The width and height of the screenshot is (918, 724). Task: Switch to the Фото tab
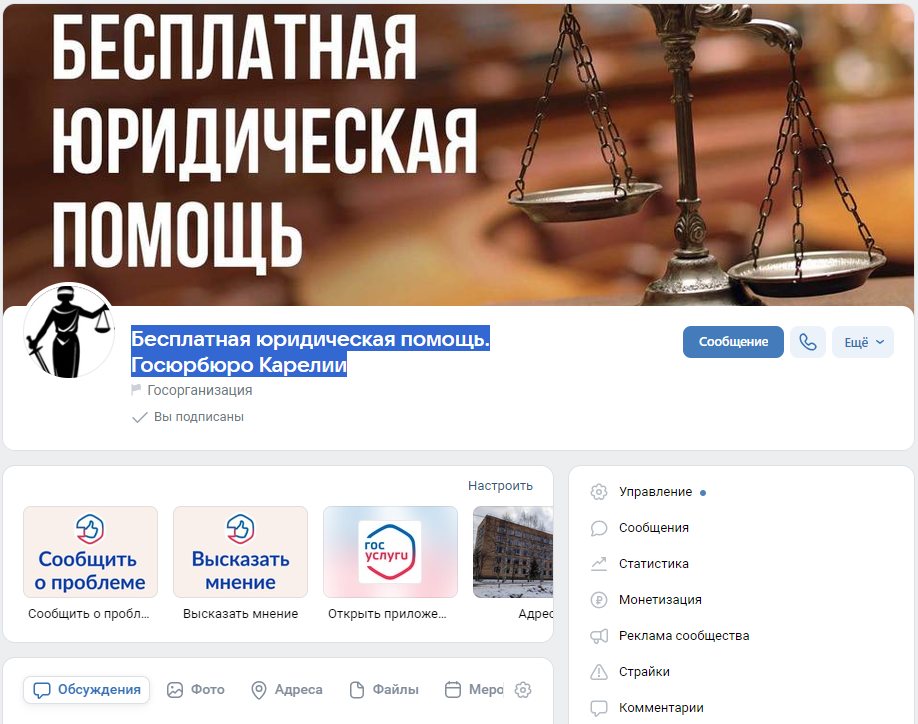196,690
